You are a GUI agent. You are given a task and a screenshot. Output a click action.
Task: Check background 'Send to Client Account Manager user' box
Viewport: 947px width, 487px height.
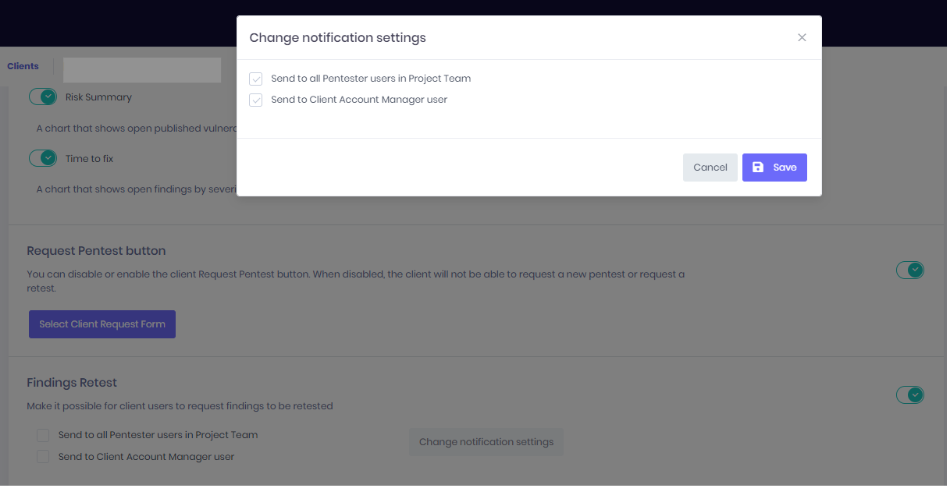(x=43, y=457)
